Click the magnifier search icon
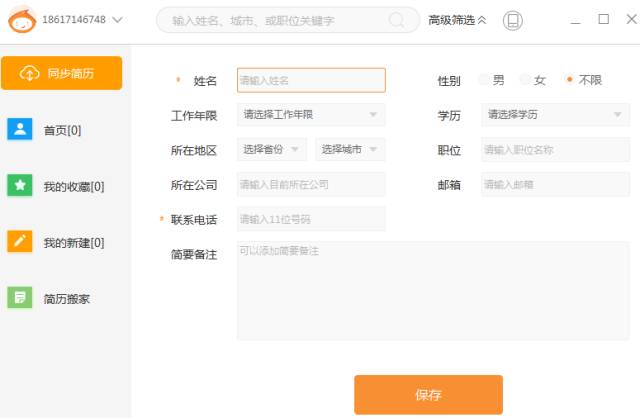Viewport: 640px width, 418px height. (x=396, y=20)
